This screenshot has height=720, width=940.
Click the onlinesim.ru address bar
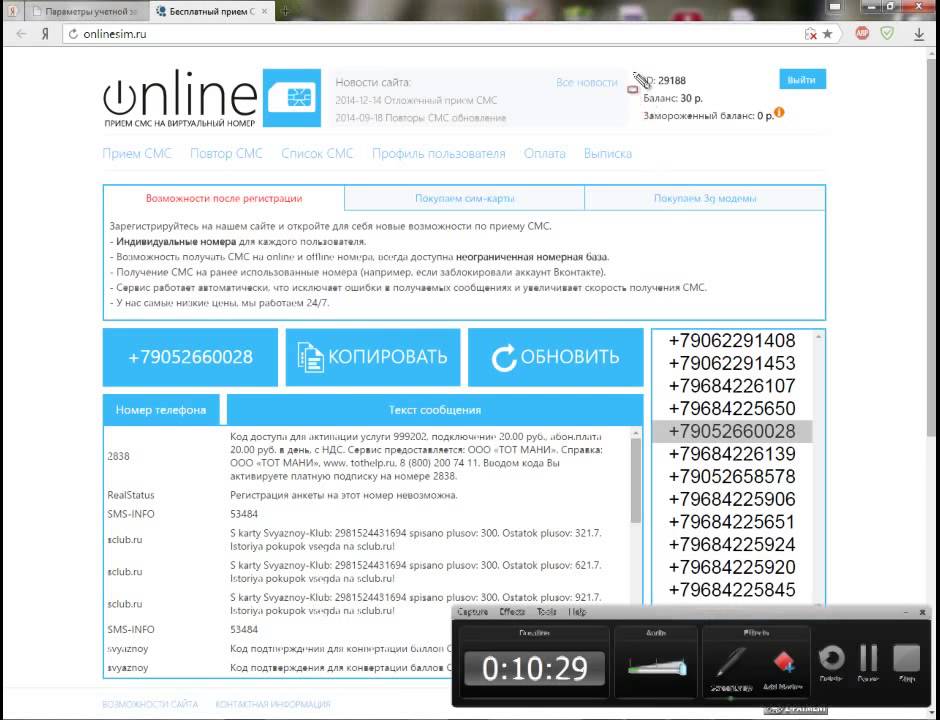click(433, 34)
